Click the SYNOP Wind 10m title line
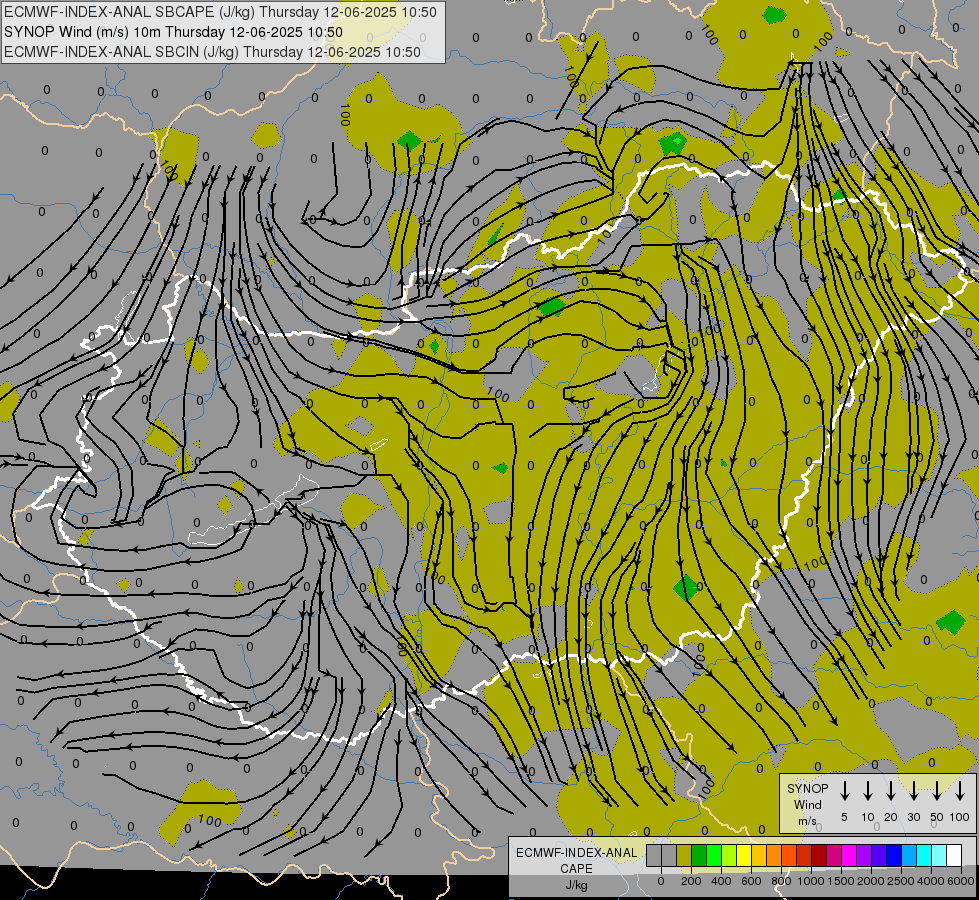This screenshot has height=900, width=979. [x=173, y=32]
